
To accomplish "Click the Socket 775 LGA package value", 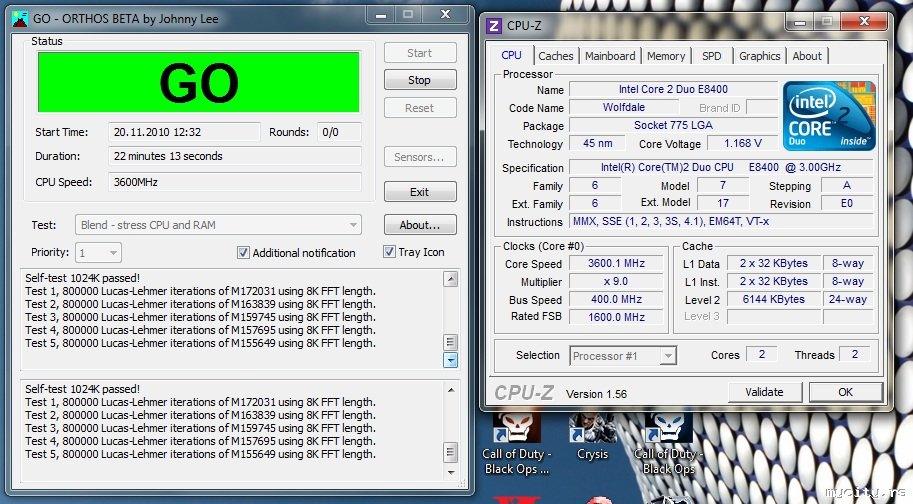I will [673, 125].
